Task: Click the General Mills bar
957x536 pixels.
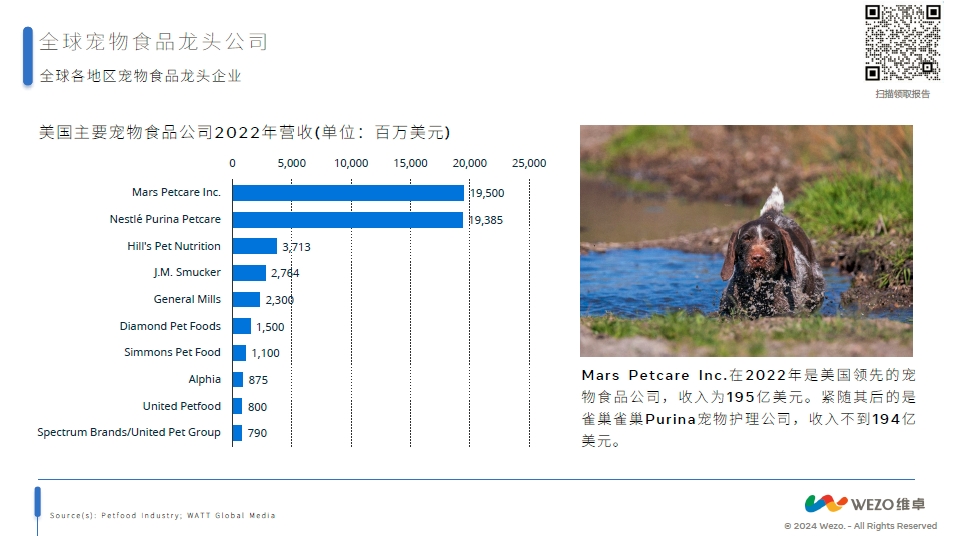Action: pos(247,299)
